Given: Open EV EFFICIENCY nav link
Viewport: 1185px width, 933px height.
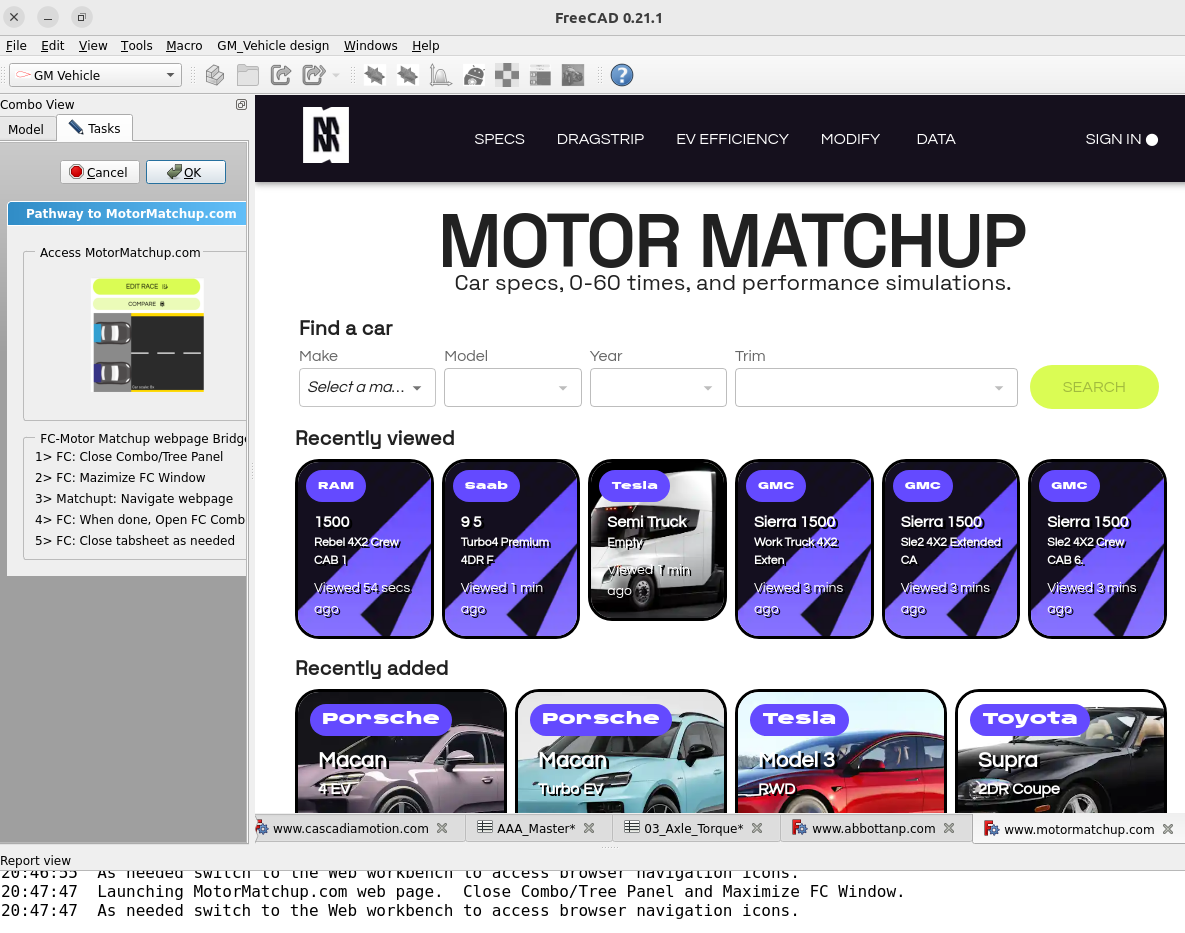Looking at the screenshot, I should pos(732,139).
